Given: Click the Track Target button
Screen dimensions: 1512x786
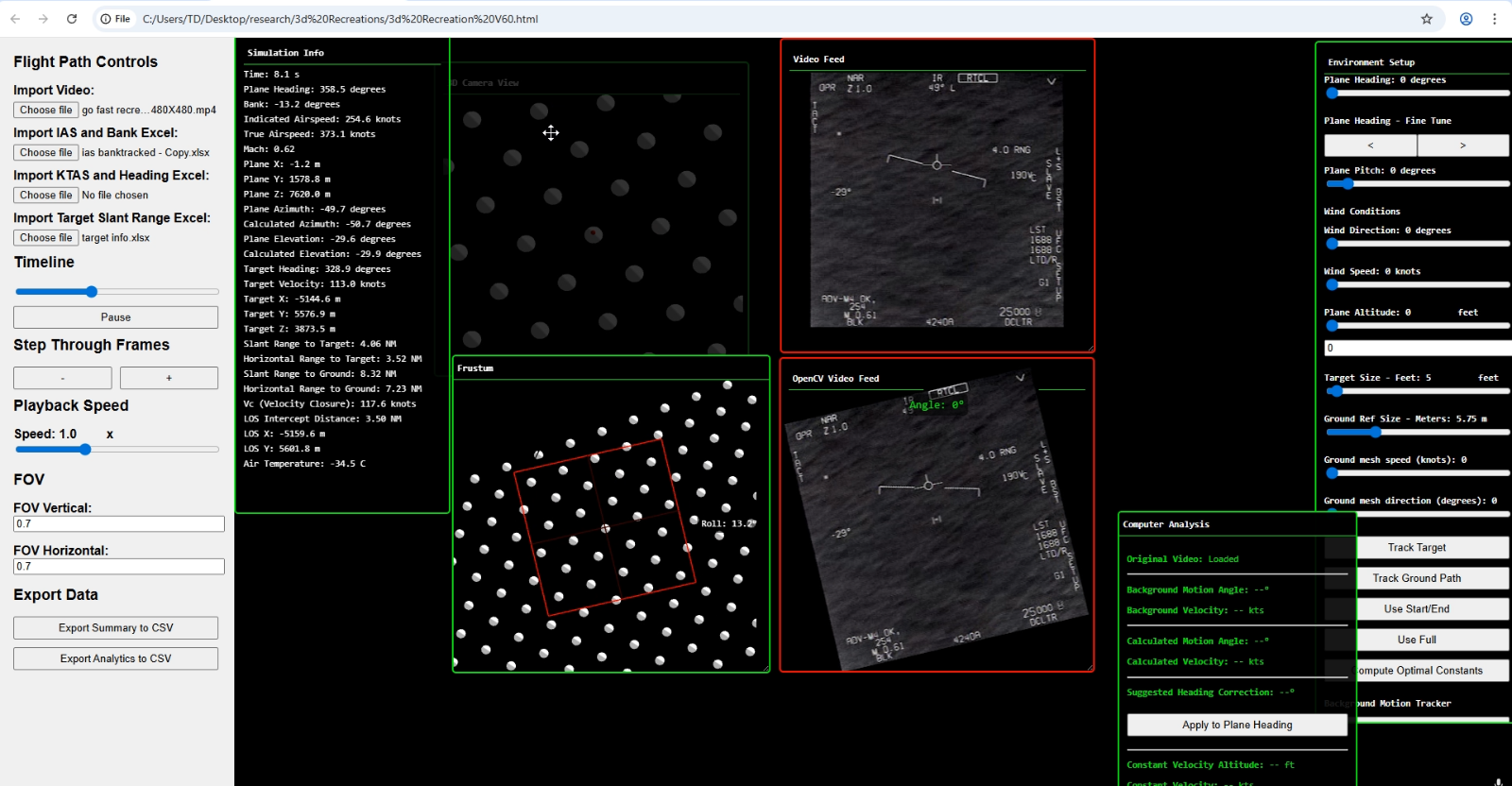Looking at the screenshot, I should (1417, 548).
